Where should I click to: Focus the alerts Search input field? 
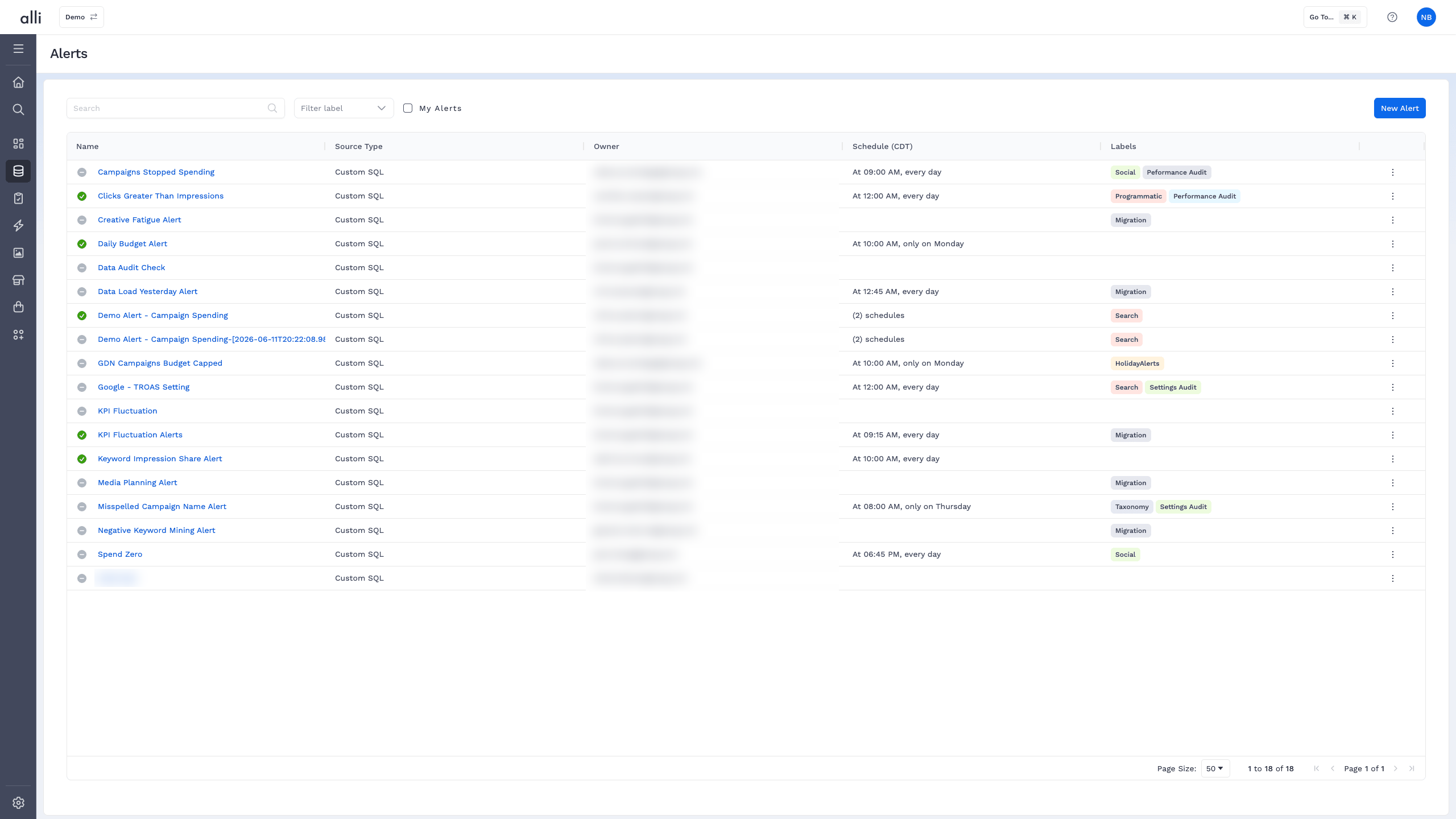click(175, 108)
